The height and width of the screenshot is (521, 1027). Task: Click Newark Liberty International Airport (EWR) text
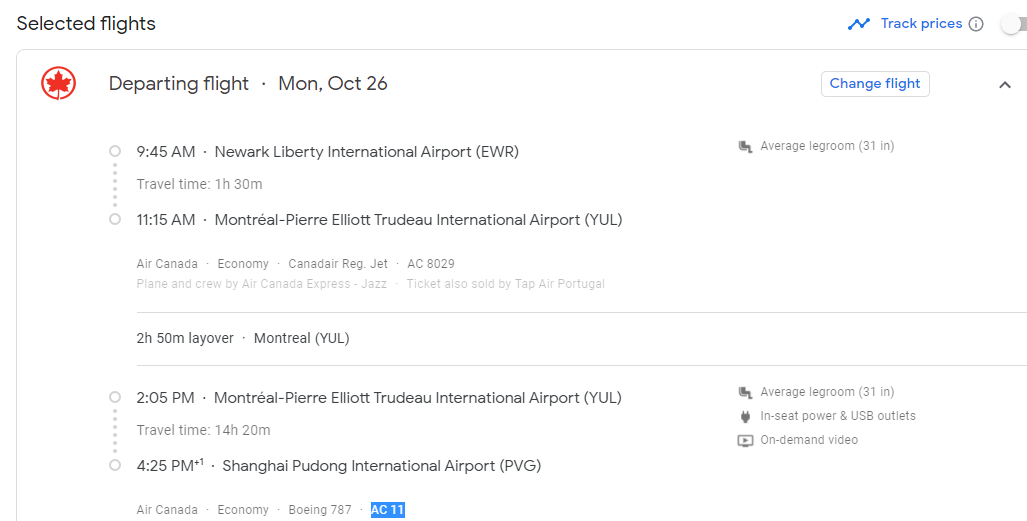click(x=366, y=152)
